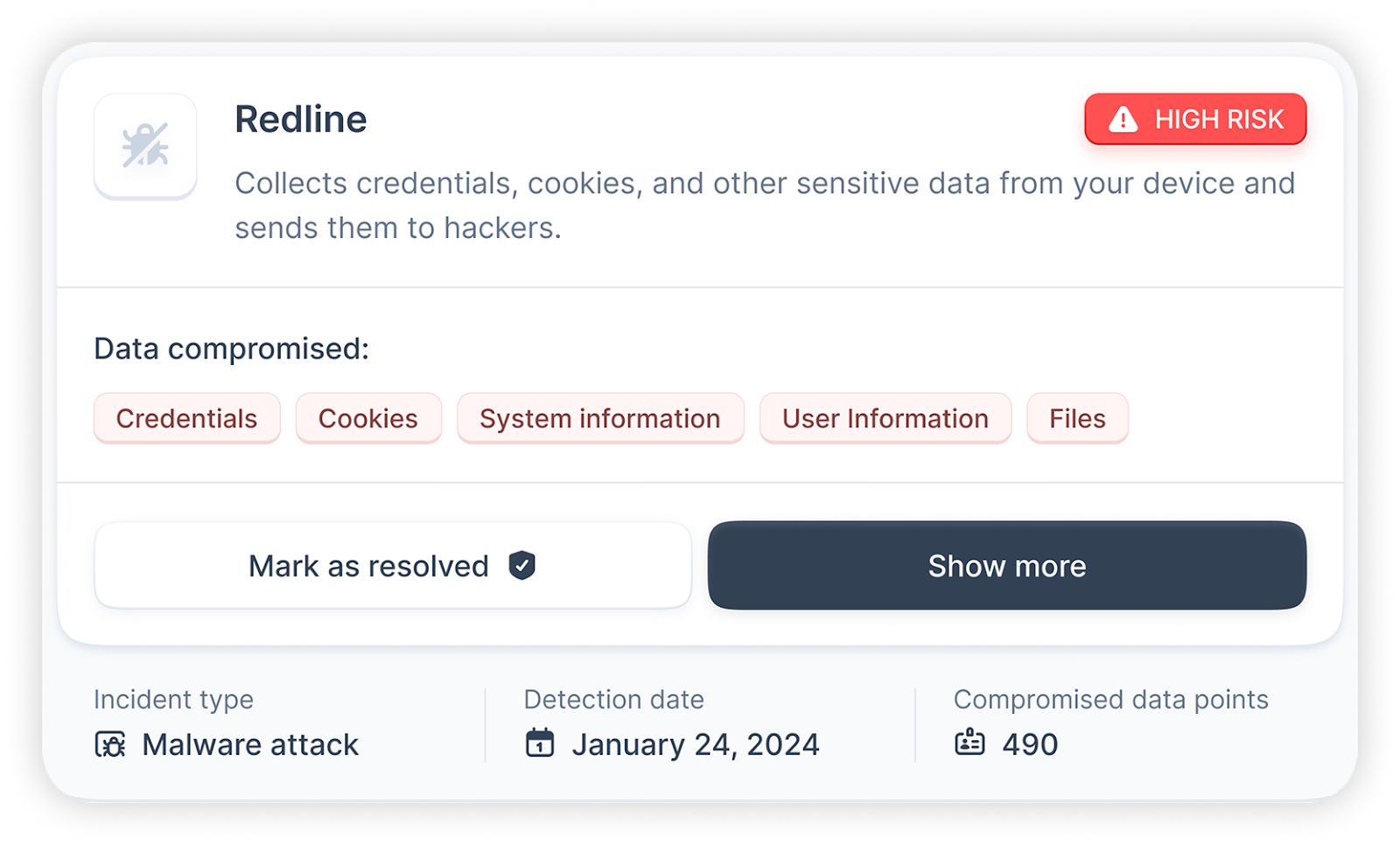The height and width of the screenshot is (845, 1400).
Task: Select the User Information tag
Action: click(885, 418)
